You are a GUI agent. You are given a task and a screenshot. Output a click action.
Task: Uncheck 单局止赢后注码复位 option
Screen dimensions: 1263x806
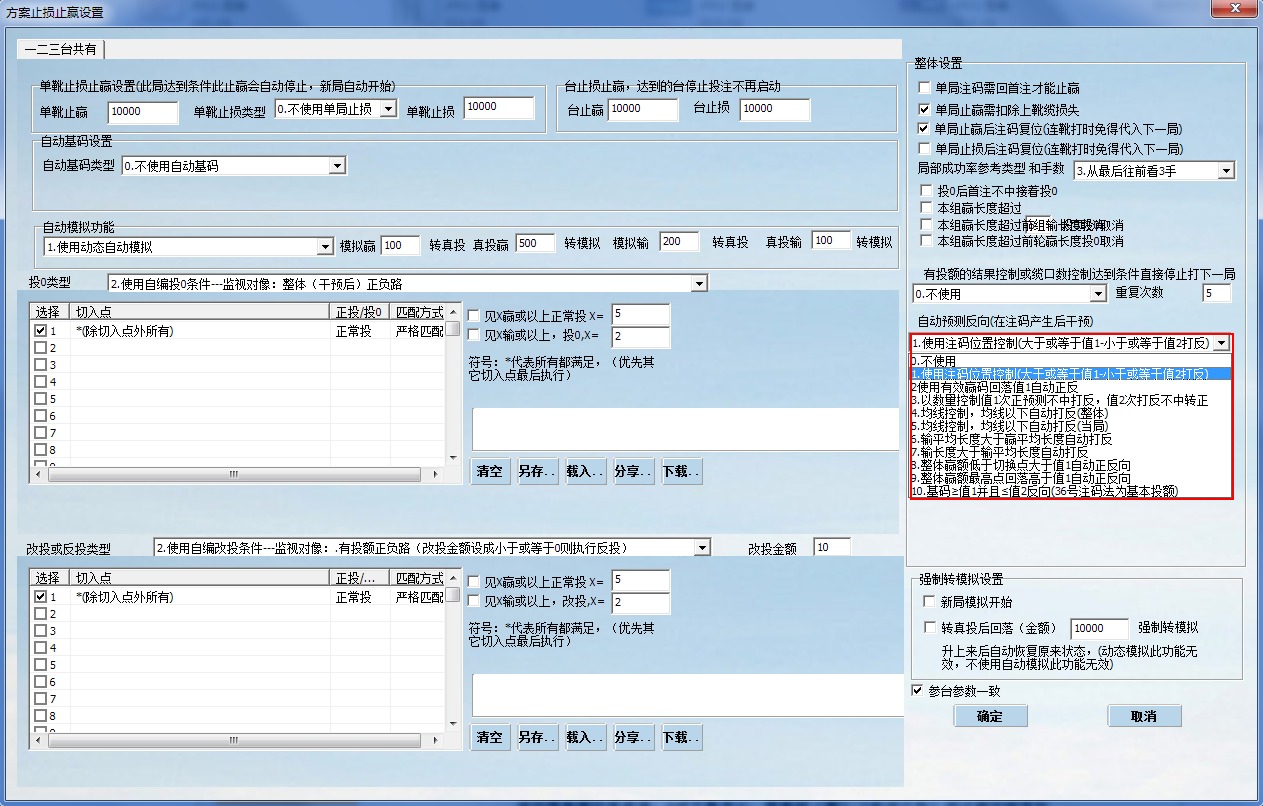[924, 128]
